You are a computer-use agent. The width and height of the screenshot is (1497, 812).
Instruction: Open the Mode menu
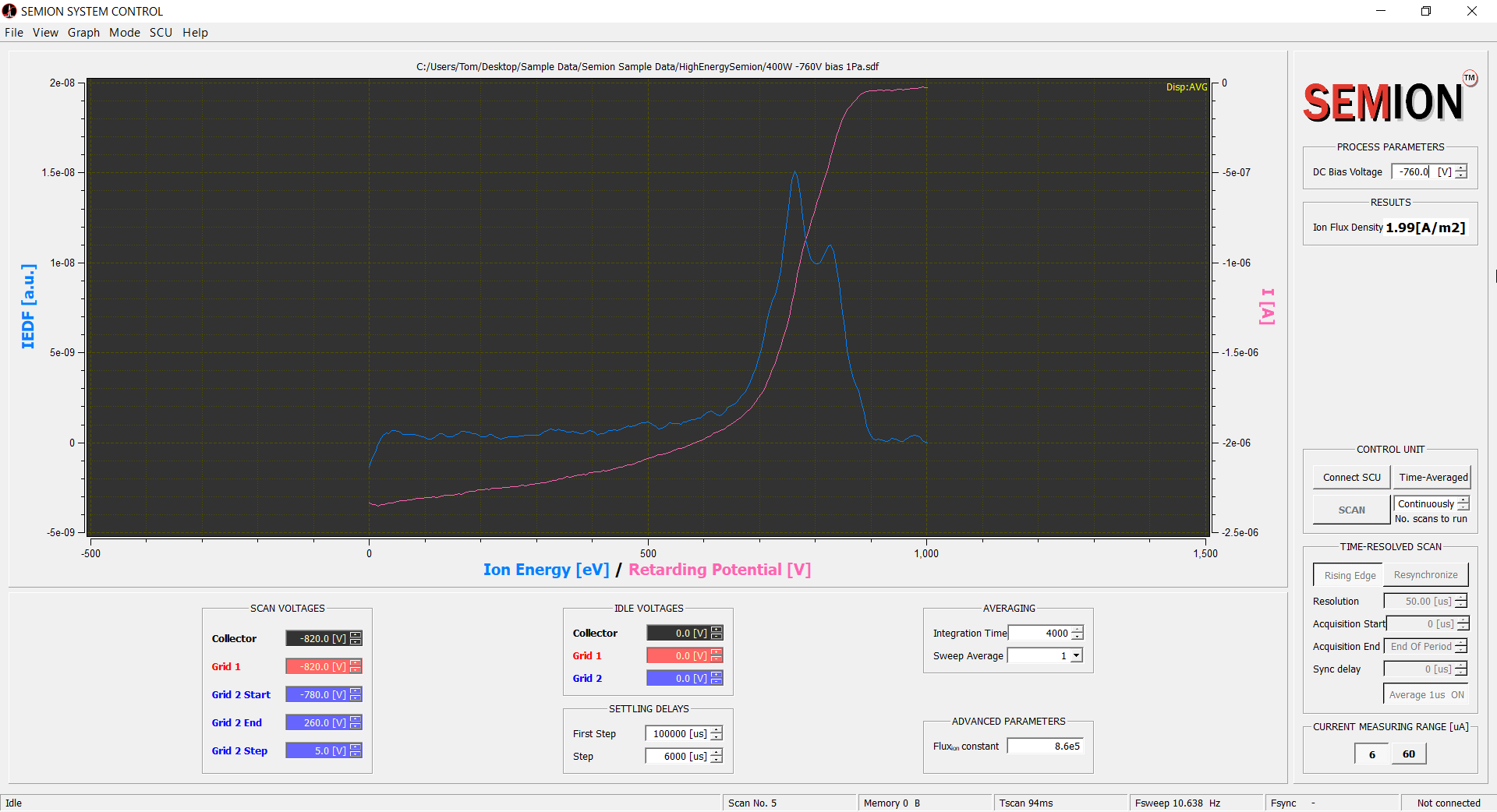125,33
